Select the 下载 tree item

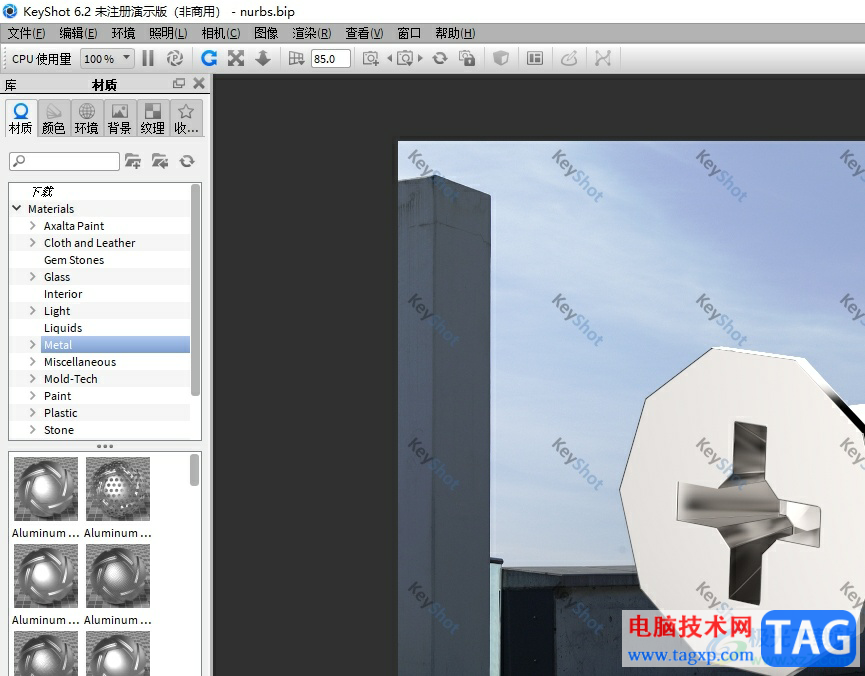[x=42, y=191]
